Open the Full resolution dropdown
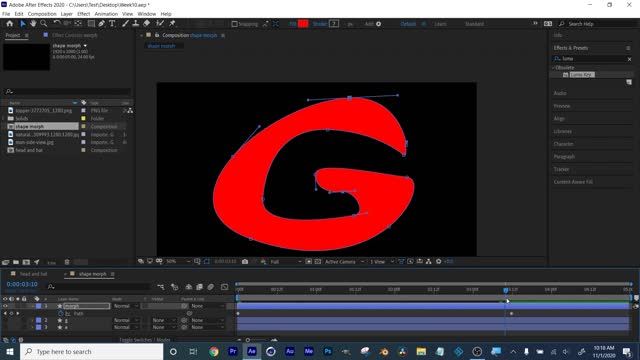This screenshot has height=360, width=640. (x=286, y=261)
